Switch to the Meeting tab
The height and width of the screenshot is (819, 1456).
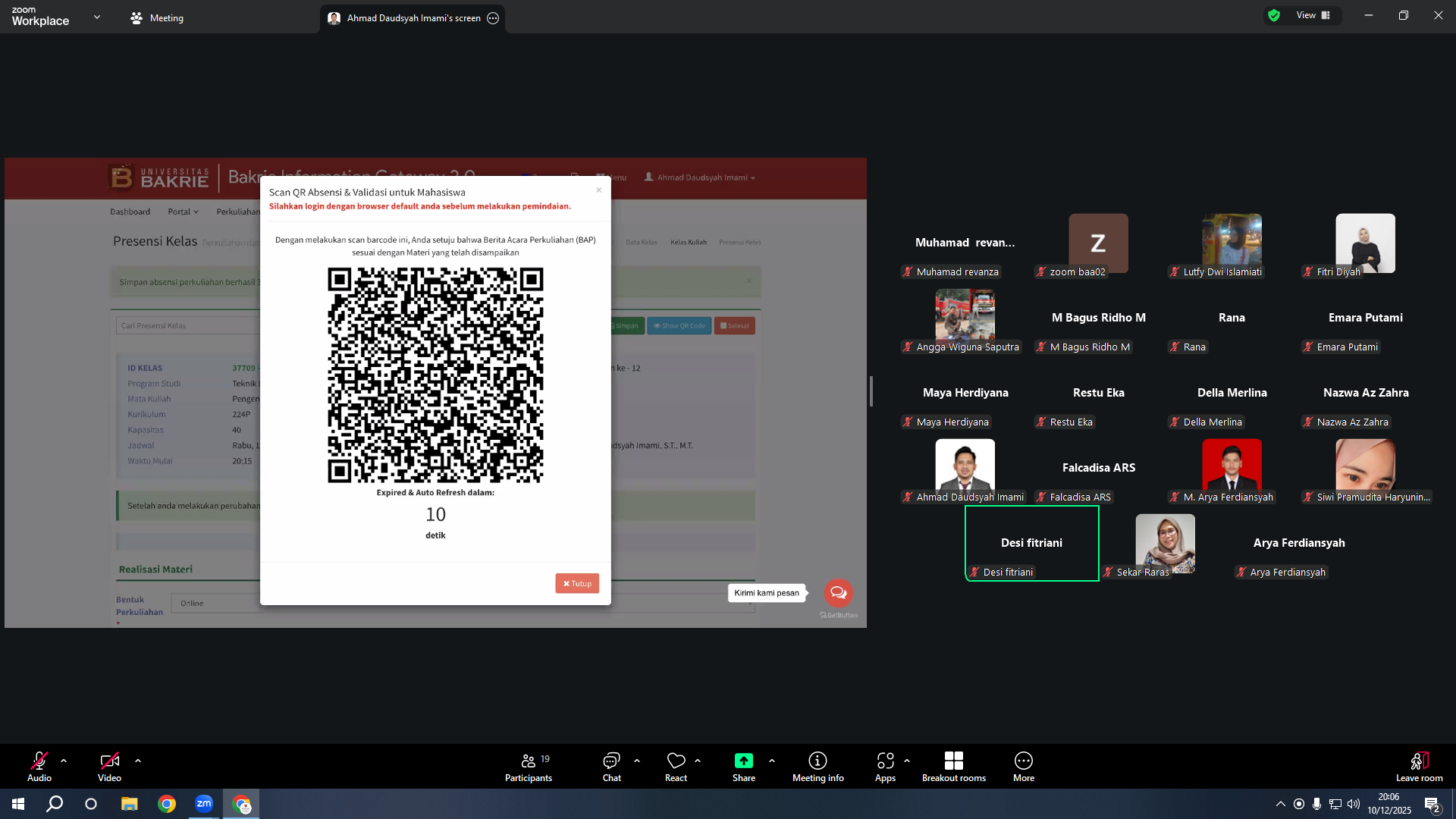(x=157, y=17)
